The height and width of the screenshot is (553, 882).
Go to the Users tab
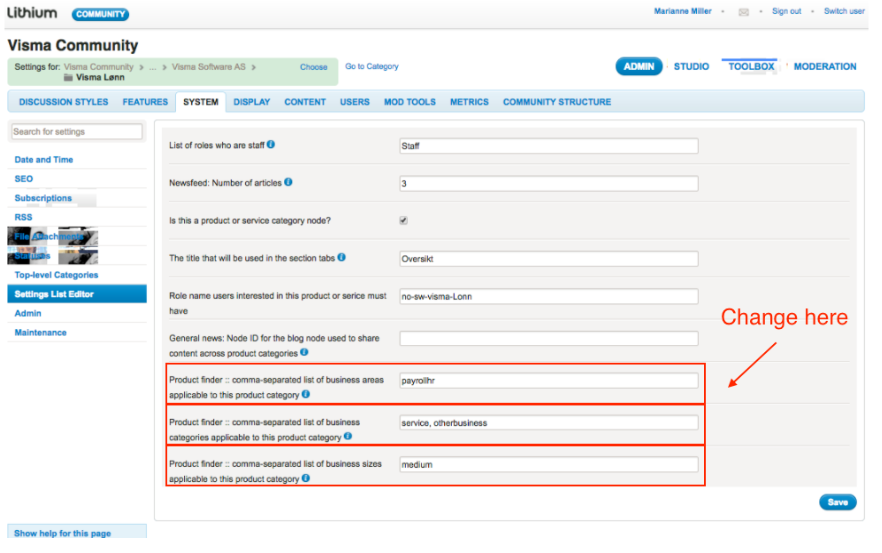click(354, 102)
